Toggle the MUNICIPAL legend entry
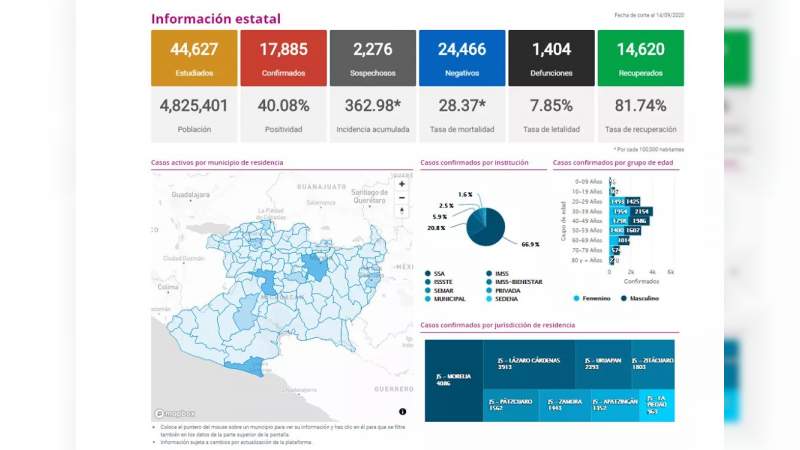The image size is (800, 450). 445,298
